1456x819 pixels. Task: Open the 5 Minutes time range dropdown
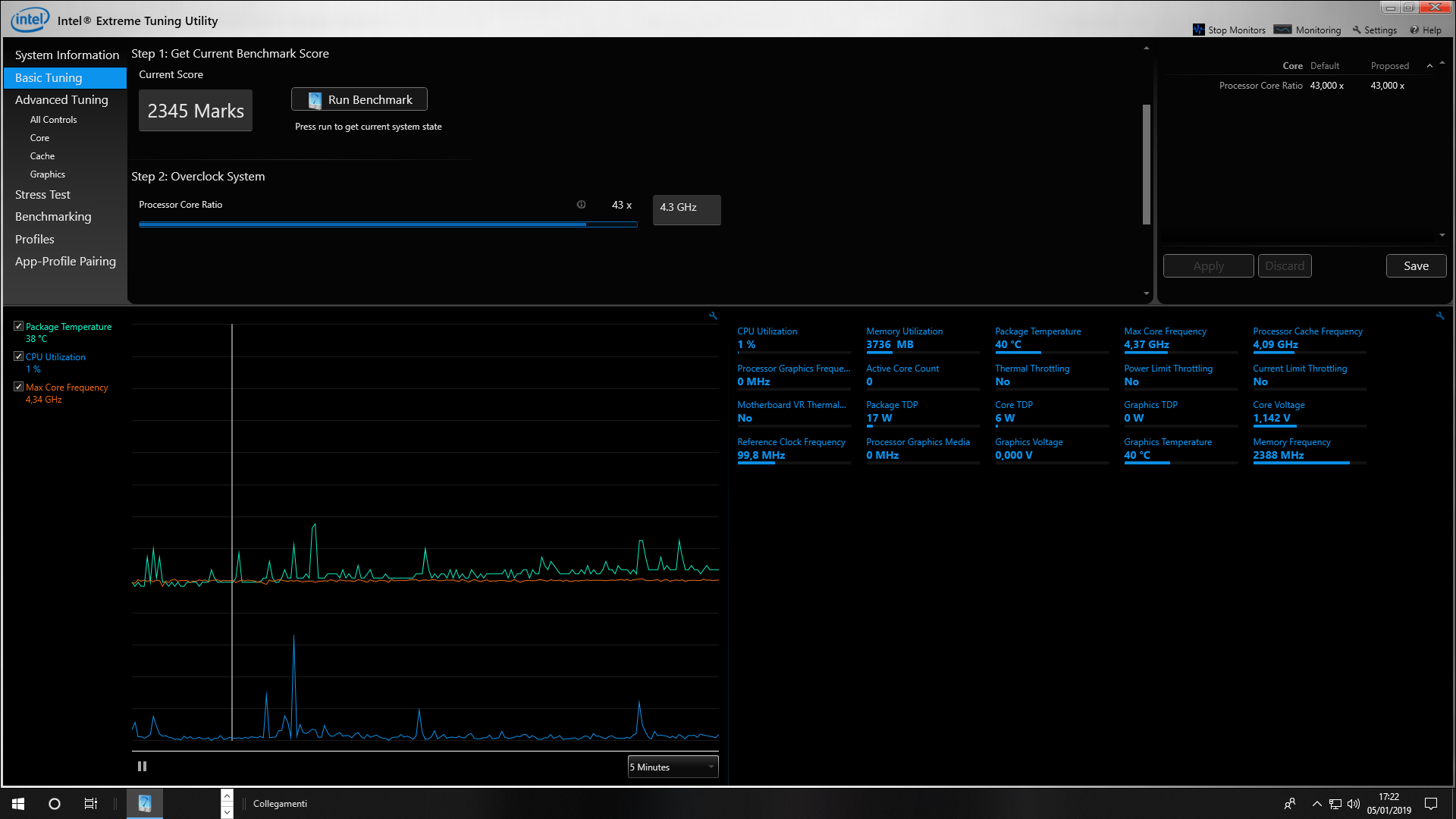[673, 767]
